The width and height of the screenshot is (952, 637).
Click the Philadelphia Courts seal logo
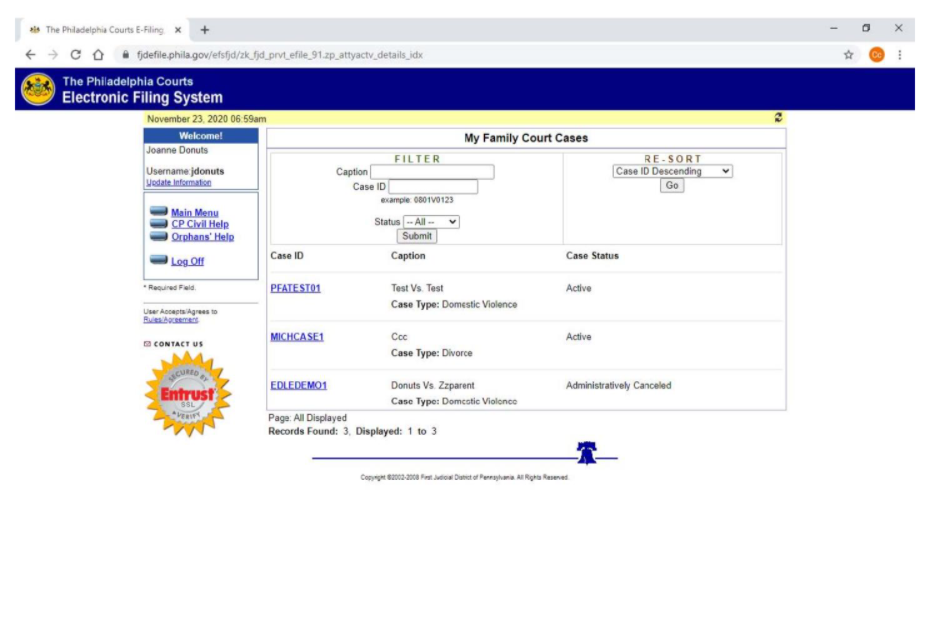[x=38, y=88]
